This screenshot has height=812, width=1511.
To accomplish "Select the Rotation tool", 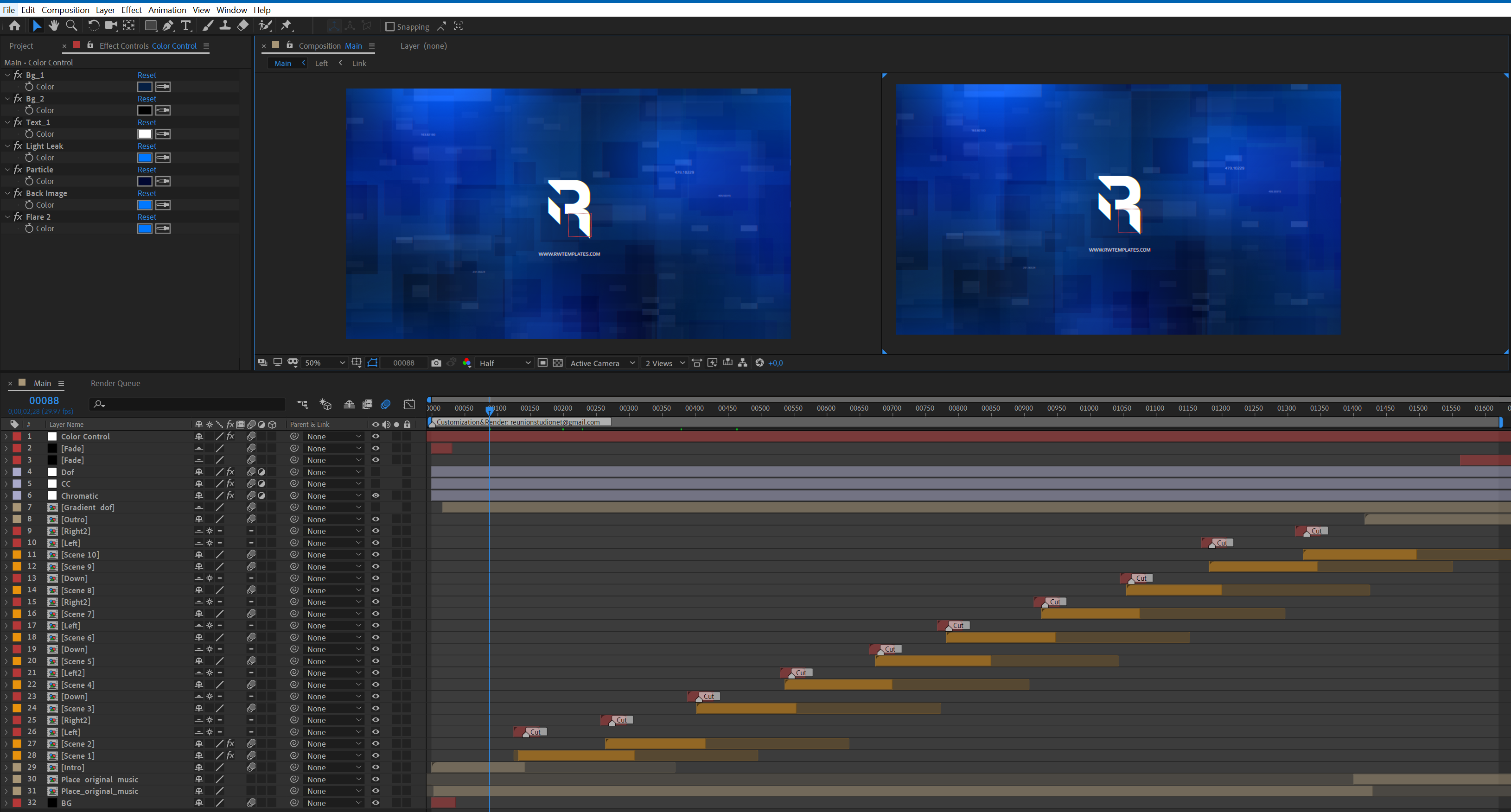I will click(x=93, y=25).
